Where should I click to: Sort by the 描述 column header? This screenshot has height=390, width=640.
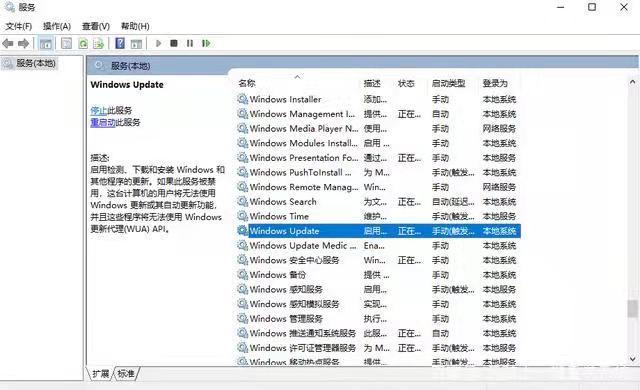pos(372,83)
